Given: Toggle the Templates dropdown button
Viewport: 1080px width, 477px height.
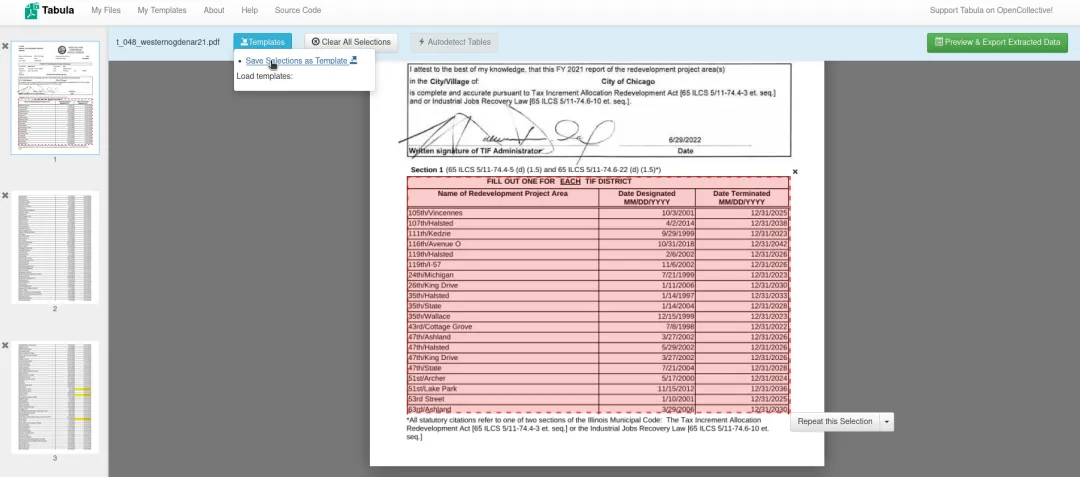Looking at the screenshot, I should [262, 42].
